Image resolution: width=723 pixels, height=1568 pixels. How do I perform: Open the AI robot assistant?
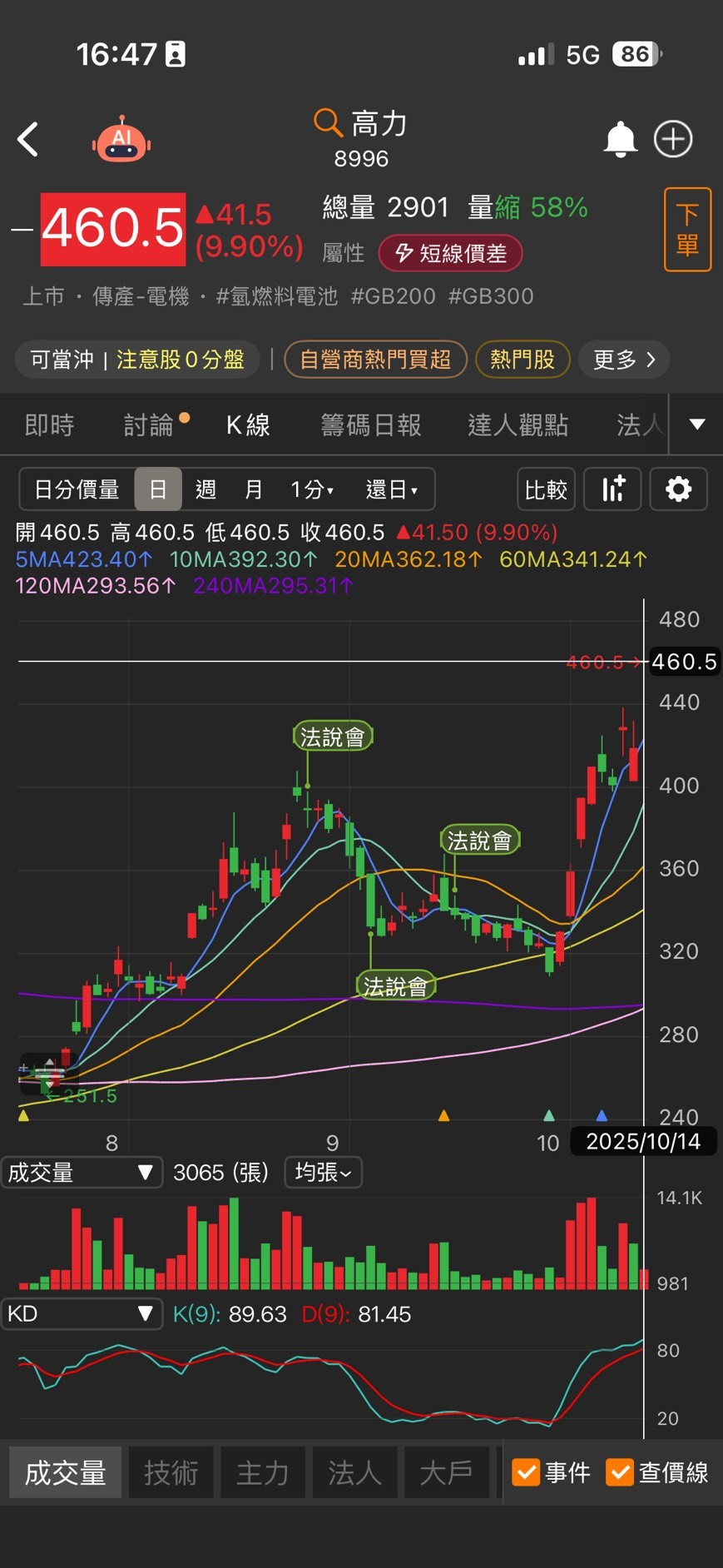121,139
